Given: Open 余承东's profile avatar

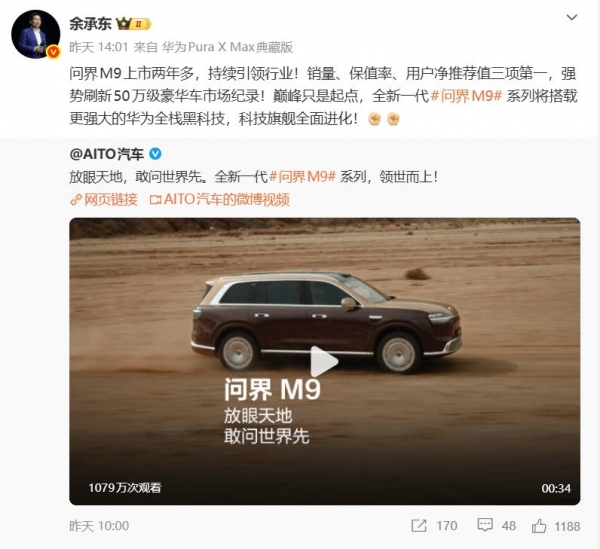Looking at the screenshot, I should coord(36,34).
